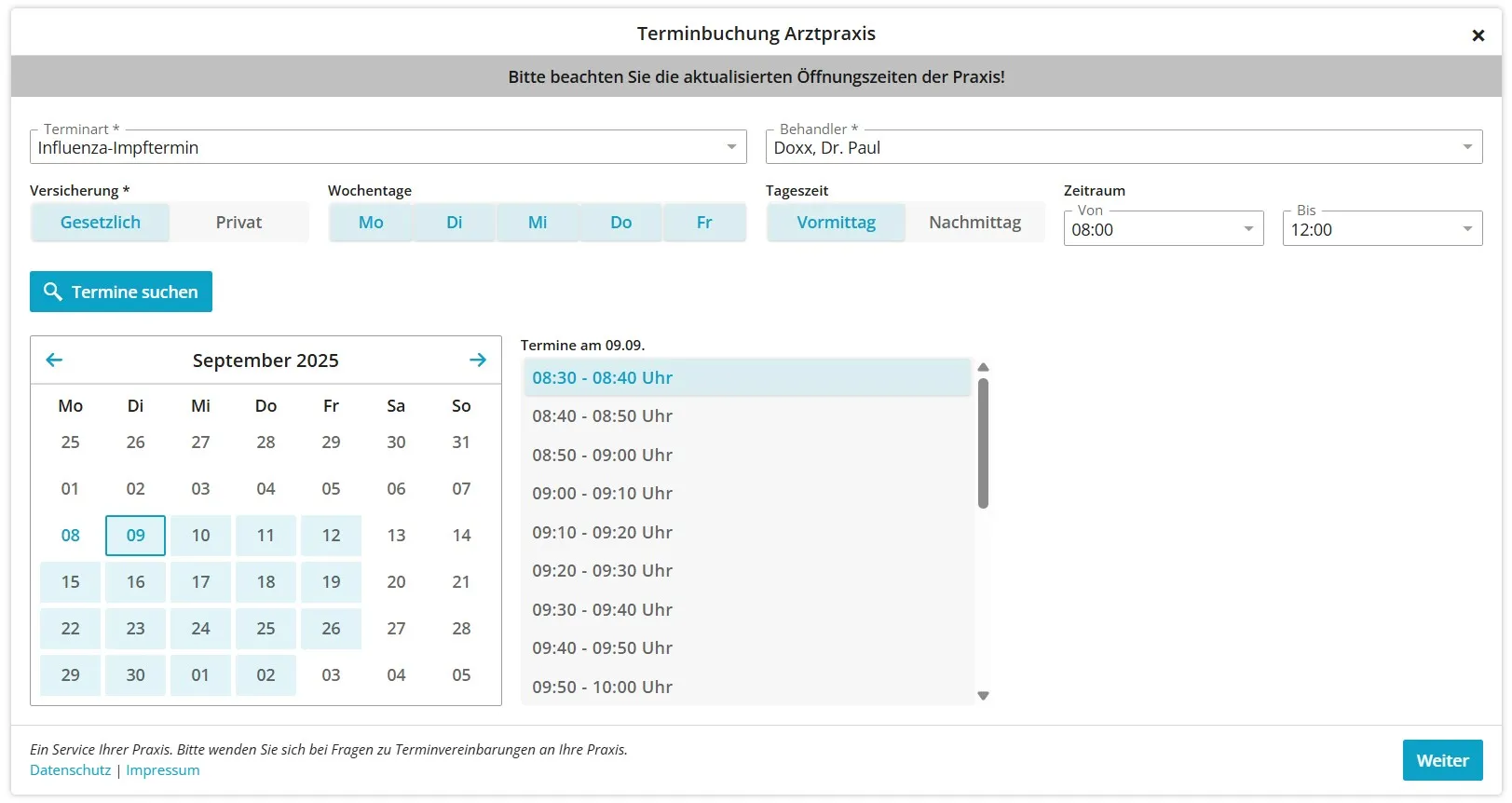The image size is (1512, 803).
Task: Open the Terminart dropdown
Action: [388, 147]
